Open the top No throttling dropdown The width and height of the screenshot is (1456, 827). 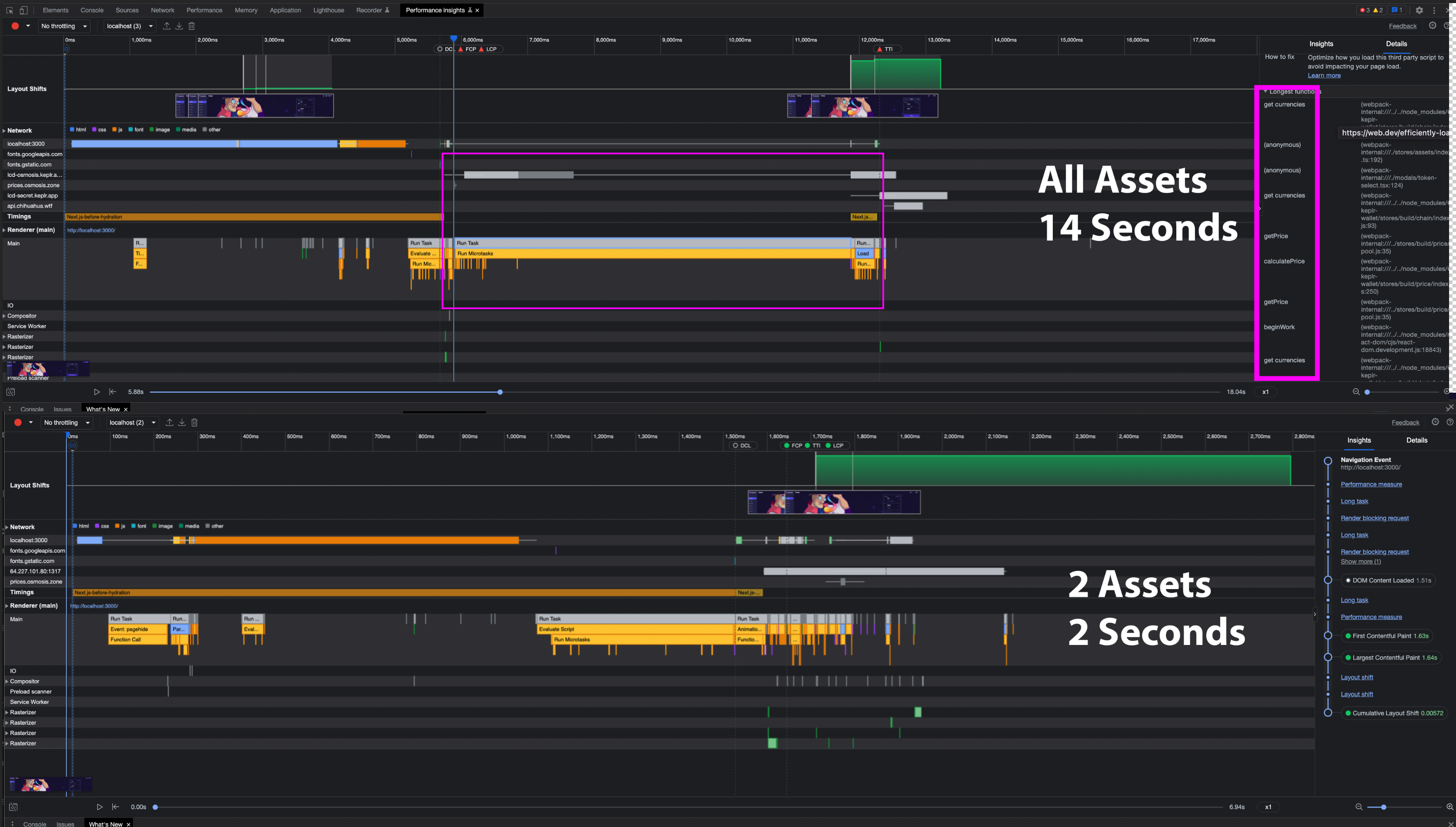(64, 26)
